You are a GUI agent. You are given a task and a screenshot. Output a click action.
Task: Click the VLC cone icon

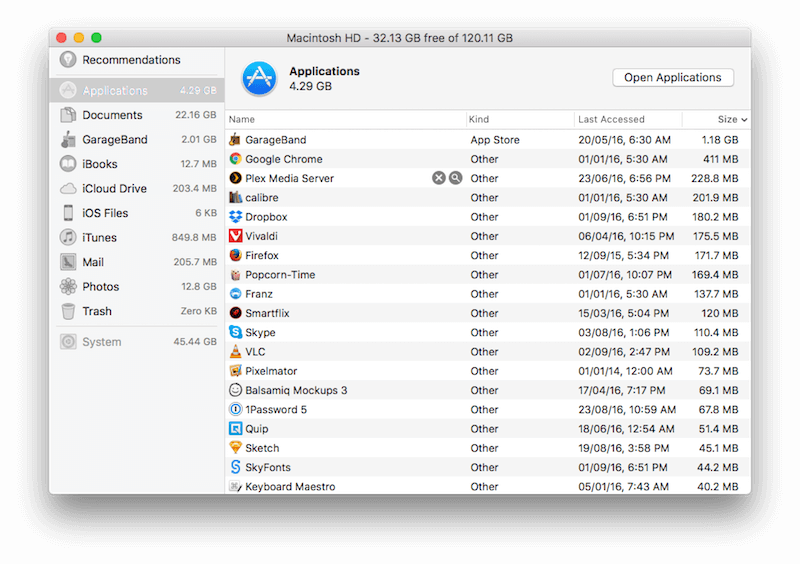coord(235,352)
